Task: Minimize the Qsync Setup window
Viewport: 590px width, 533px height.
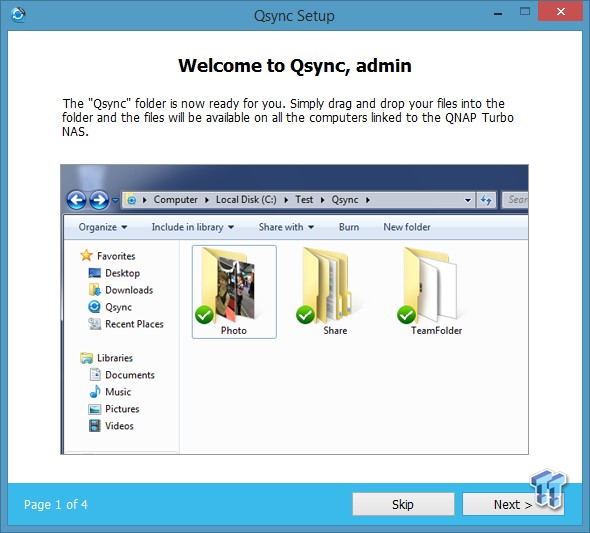Action: tap(498, 14)
